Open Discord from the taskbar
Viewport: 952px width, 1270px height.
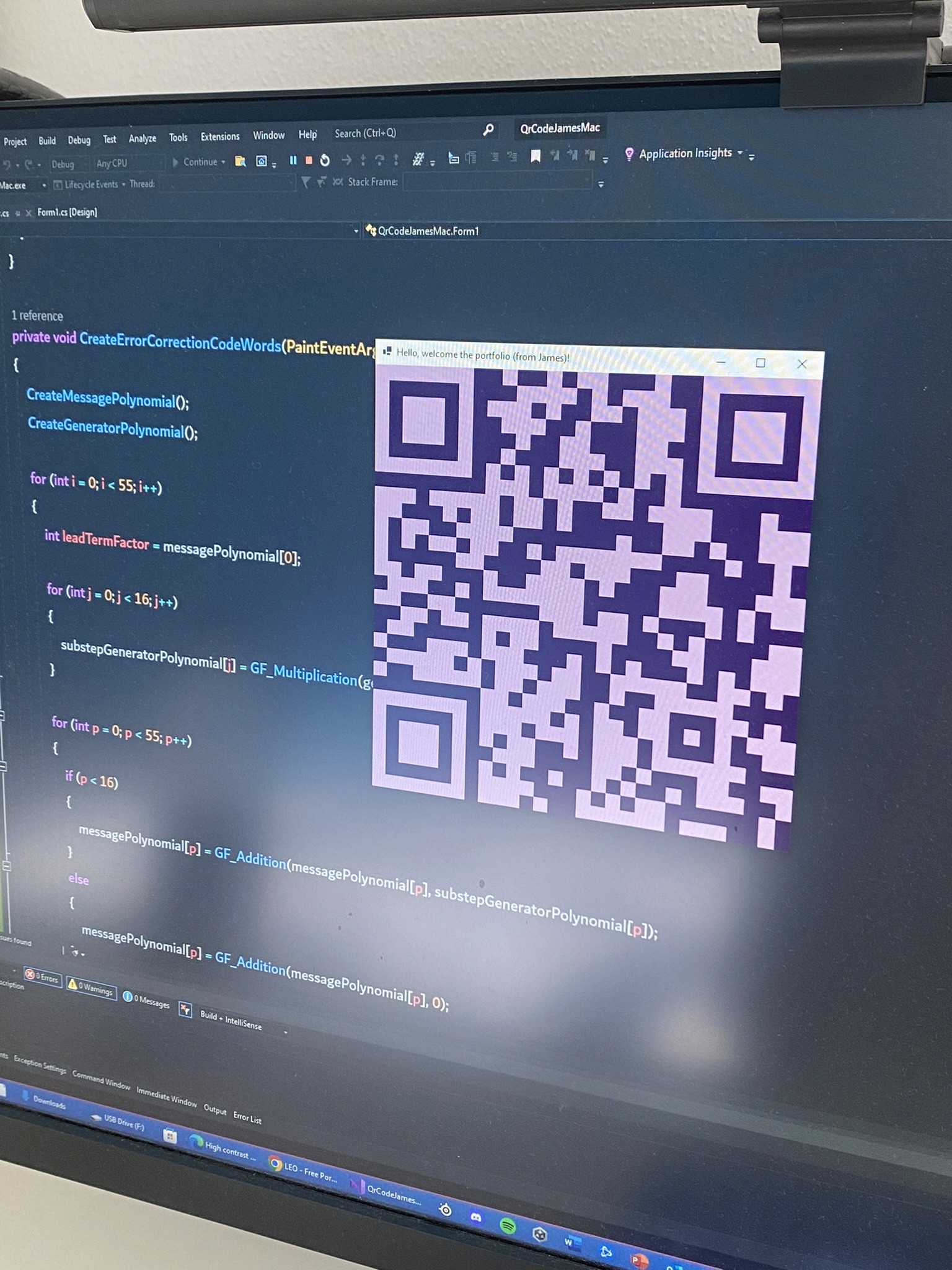coord(476,1218)
